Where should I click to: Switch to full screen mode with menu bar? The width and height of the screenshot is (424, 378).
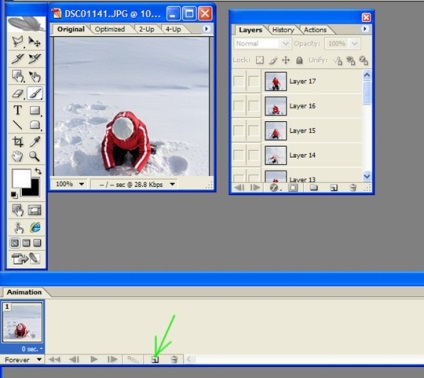(26, 243)
